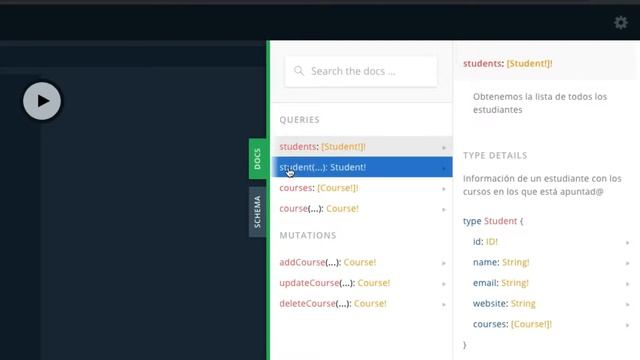Click the QUERIES section heading
The height and width of the screenshot is (360, 640).
point(300,120)
